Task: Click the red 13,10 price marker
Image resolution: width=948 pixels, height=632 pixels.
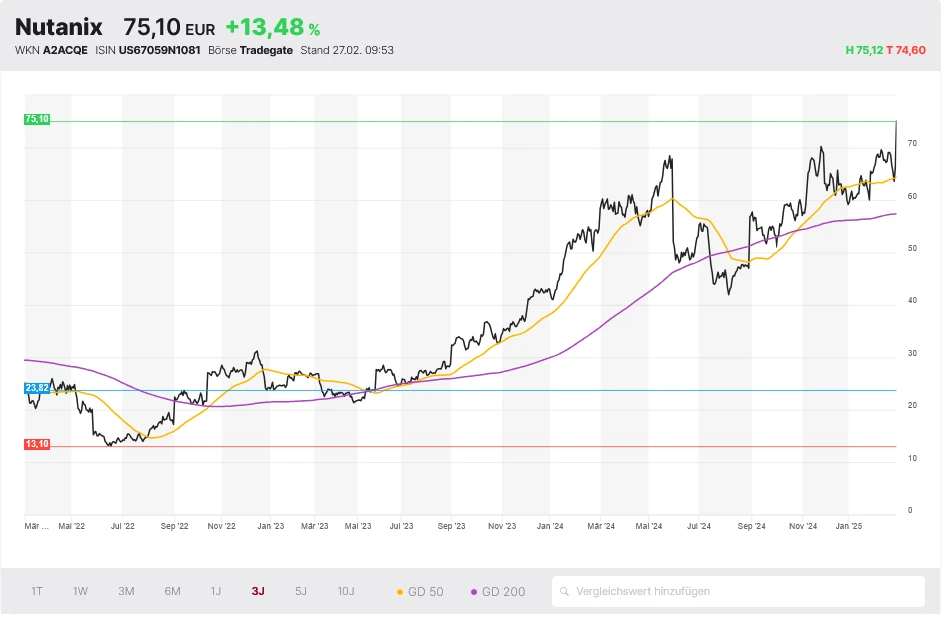Action: tap(37, 444)
